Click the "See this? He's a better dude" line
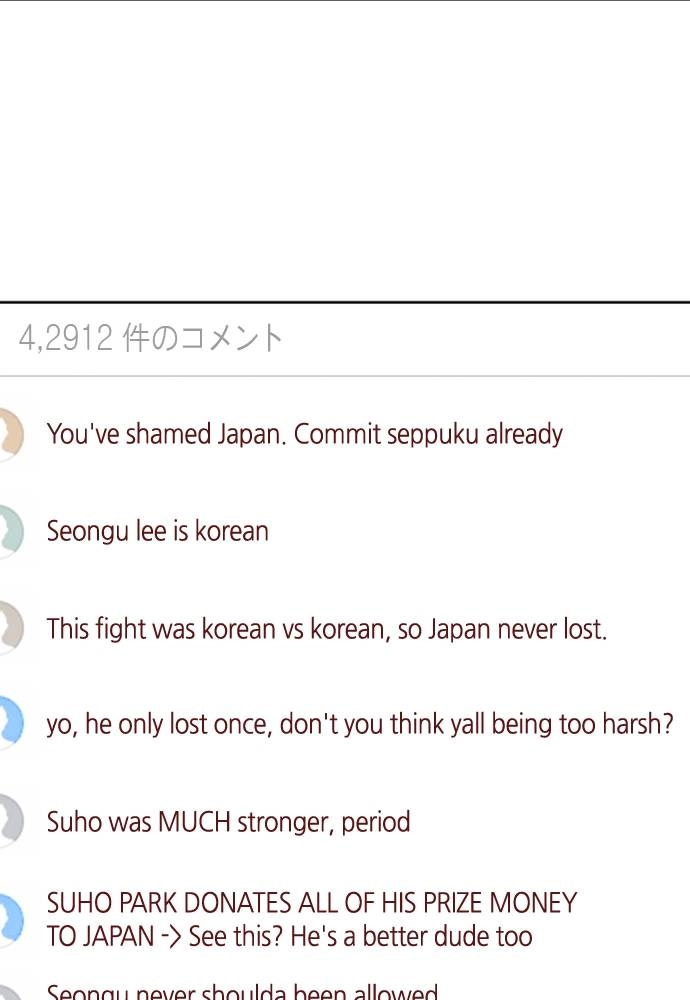Image resolution: width=690 pixels, height=1000 pixels. 360,937
